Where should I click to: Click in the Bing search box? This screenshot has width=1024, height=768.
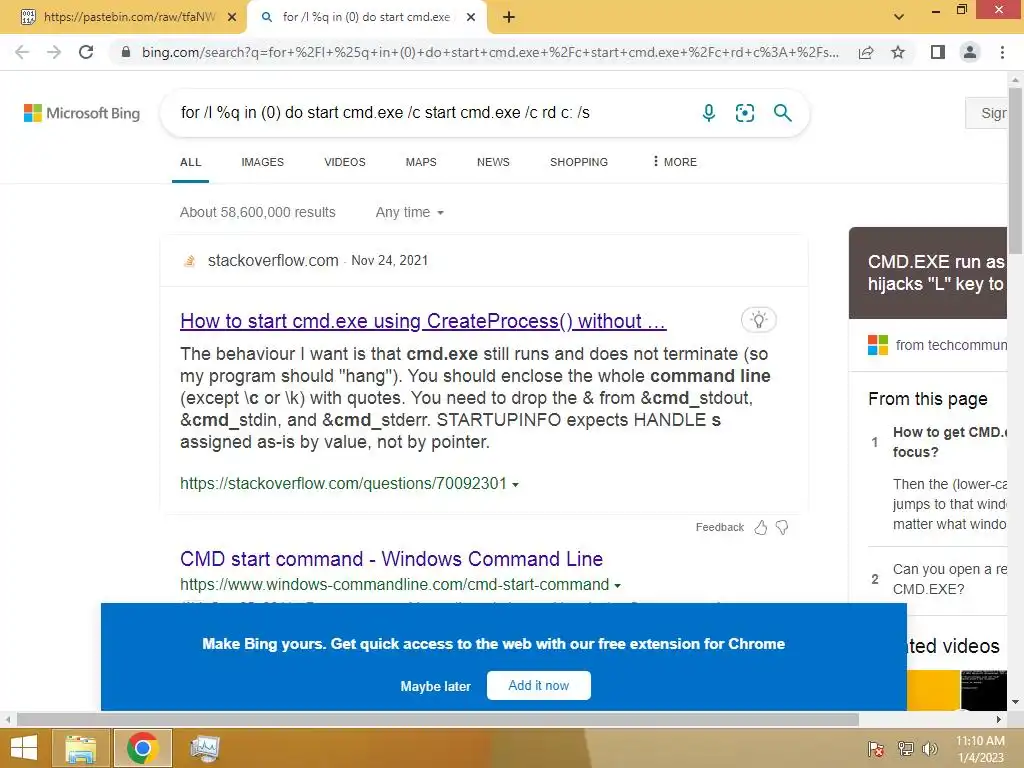(x=431, y=113)
